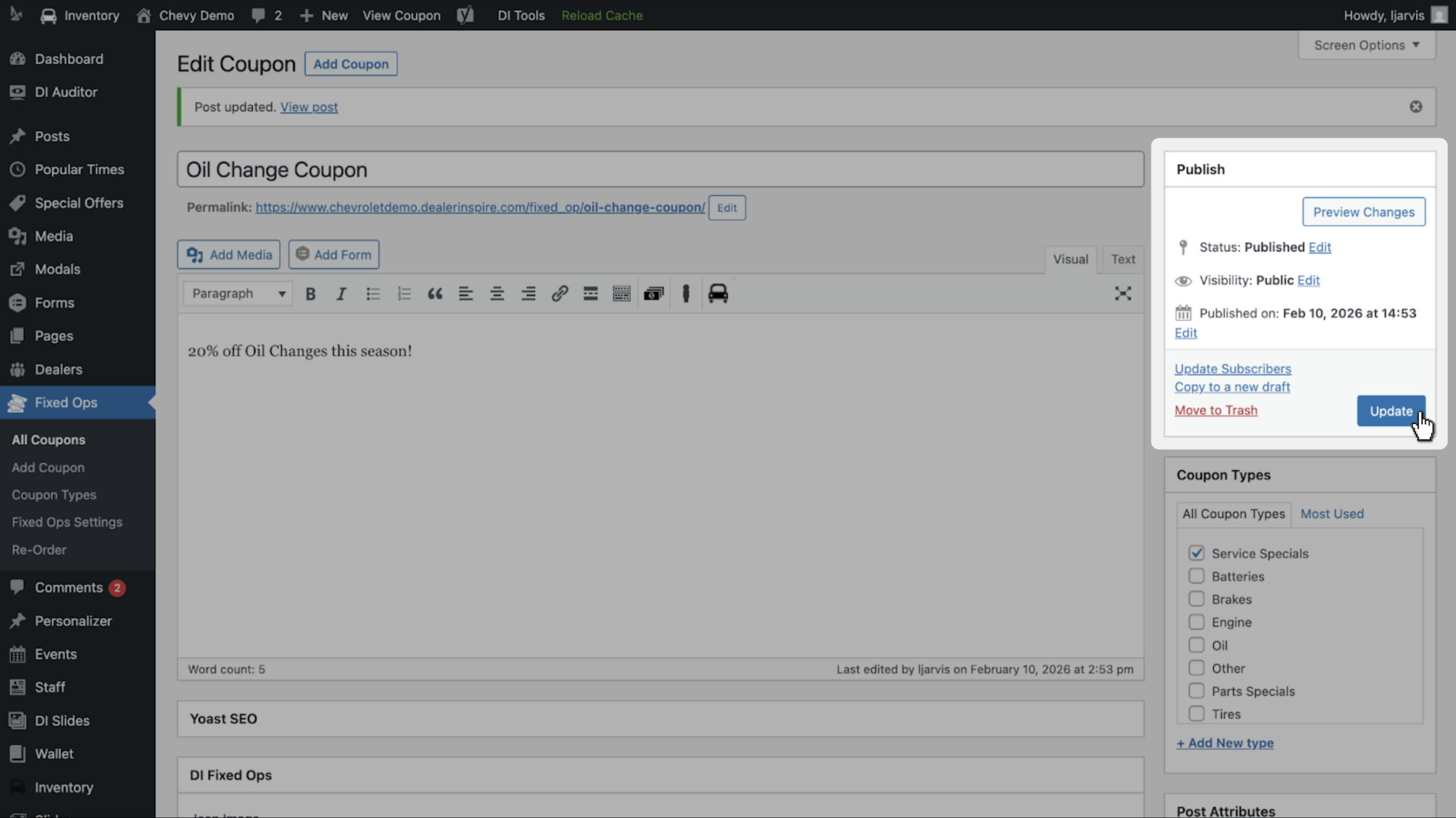The height and width of the screenshot is (818, 1456).
Task: Open the Paragraph format dropdown
Action: coord(238,293)
